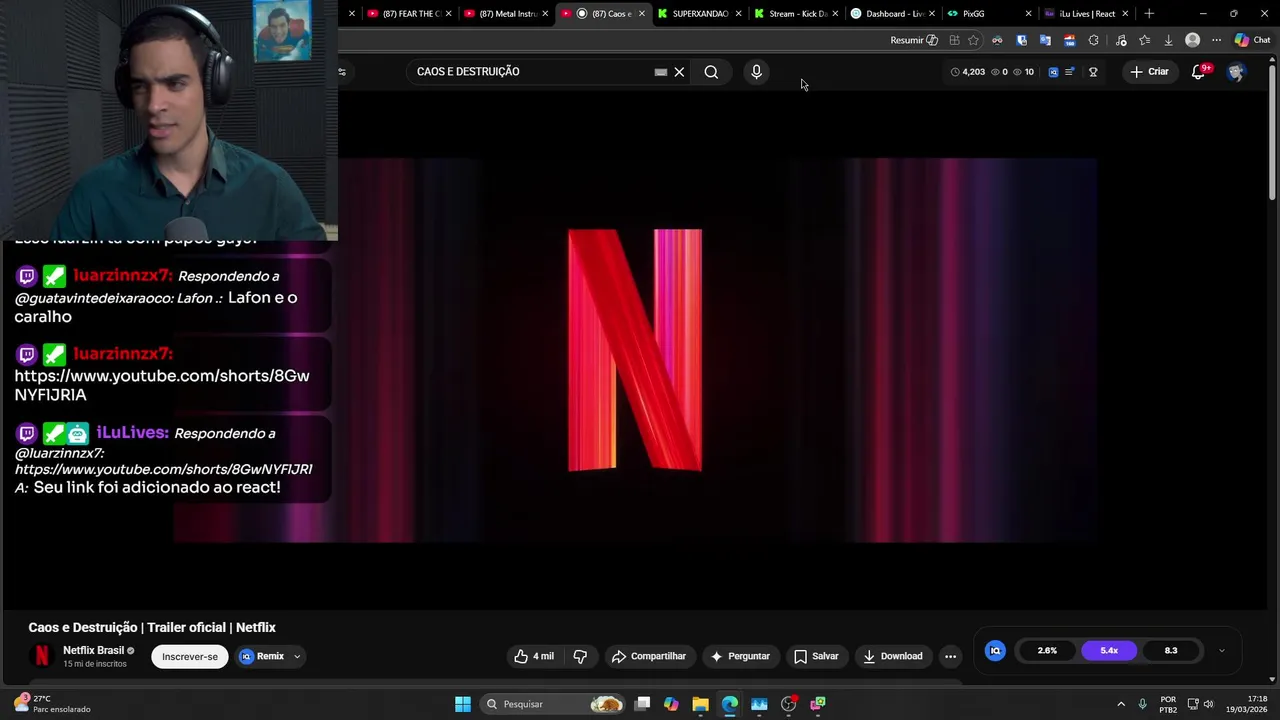Click the Netflix trailer video player
This screenshot has height=720, width=1280.
click(x=635, y=350)
